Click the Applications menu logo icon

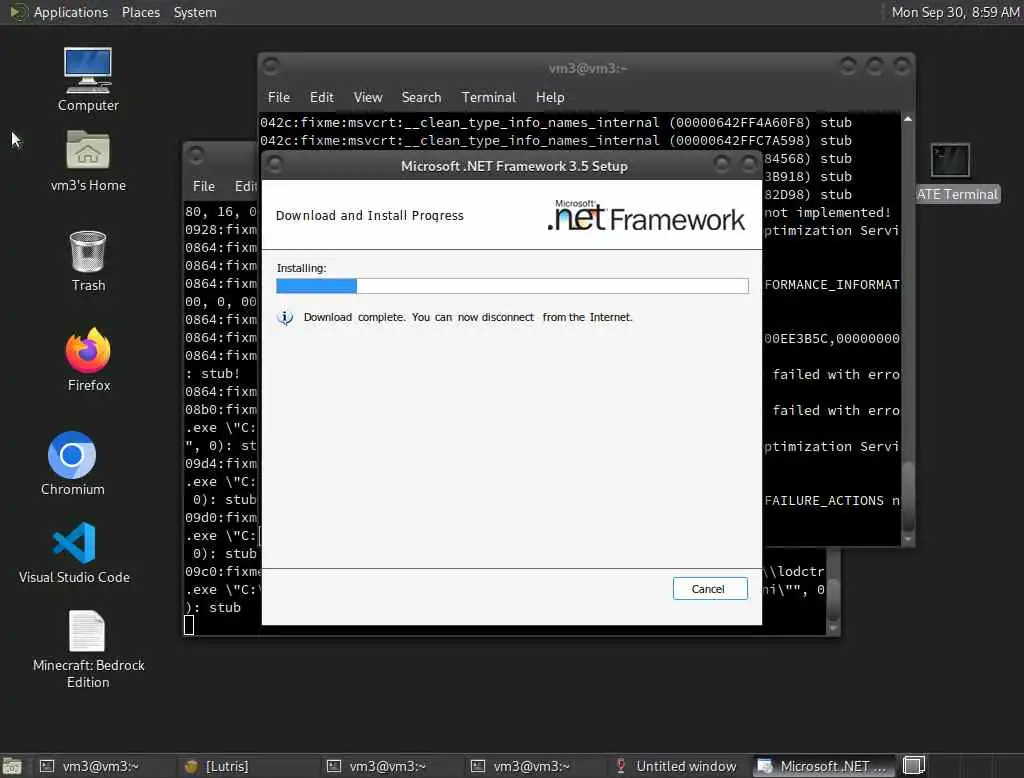pos(18,12)
